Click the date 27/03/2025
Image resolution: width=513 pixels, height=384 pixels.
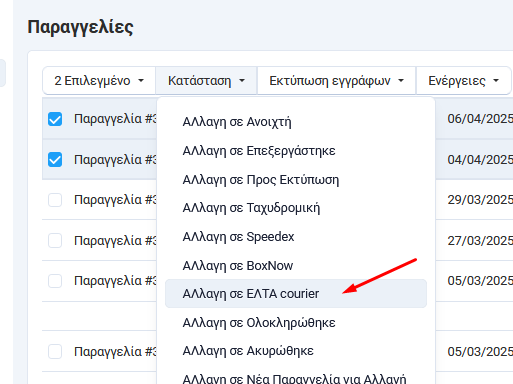pyautogui.click(x=480, y=241)
